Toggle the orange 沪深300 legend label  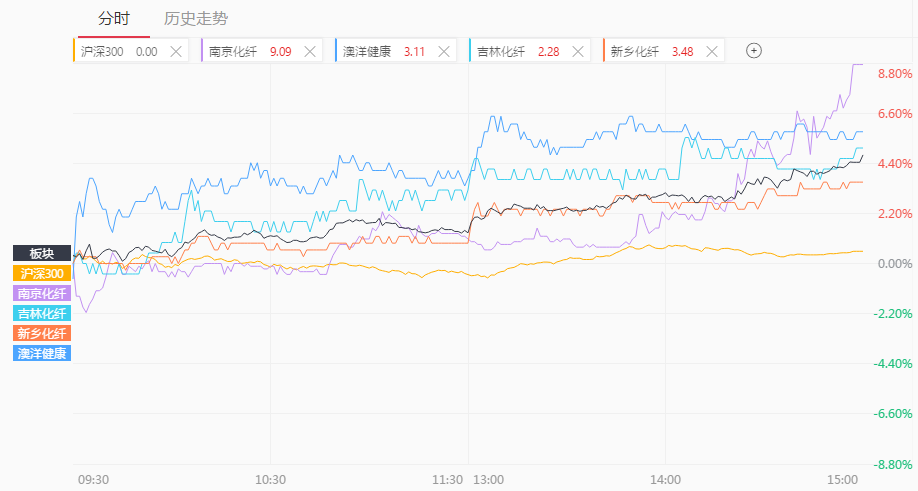pyautogui.click(x=42, y=273)
